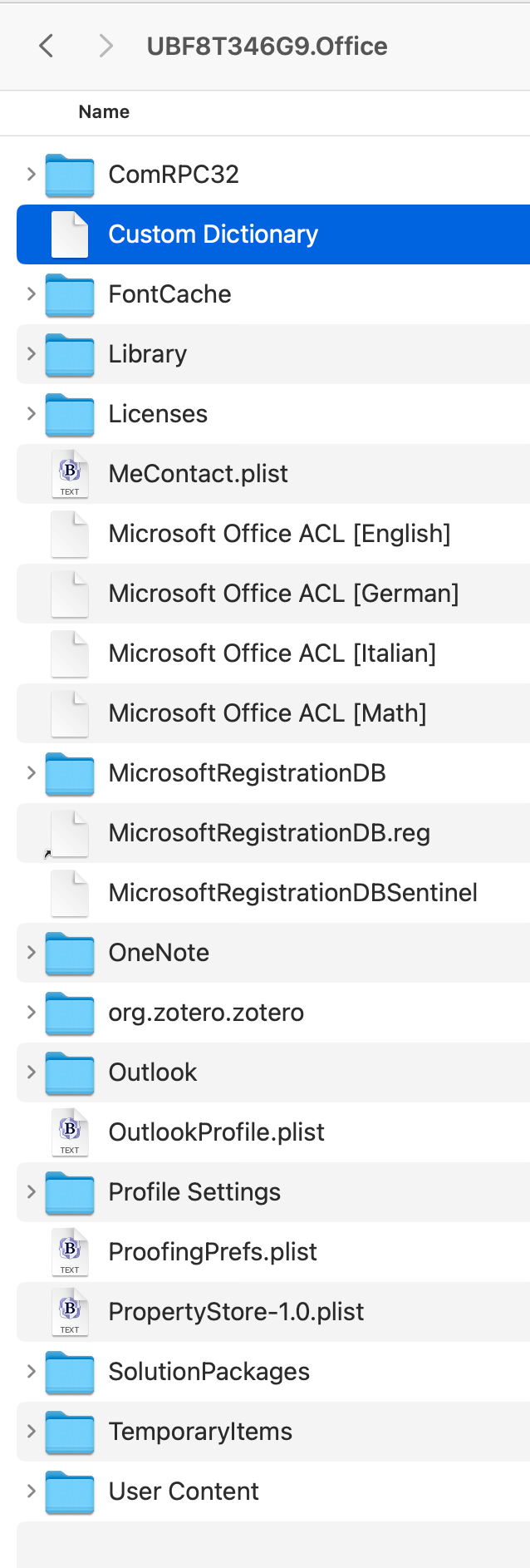This screenshot has width=530, height=1568.
Task: Select Microsoft Office ACL [German]
Action: [273, 594]
